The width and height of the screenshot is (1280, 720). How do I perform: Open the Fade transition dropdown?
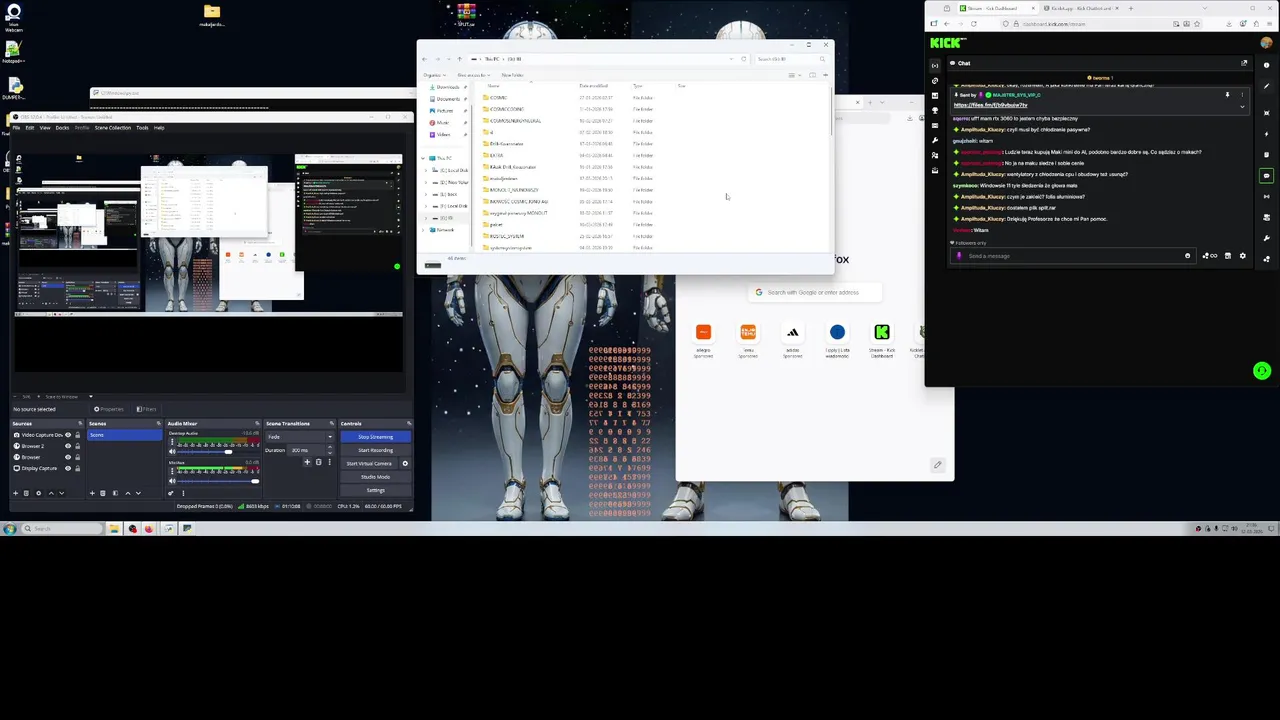point(300,437)
